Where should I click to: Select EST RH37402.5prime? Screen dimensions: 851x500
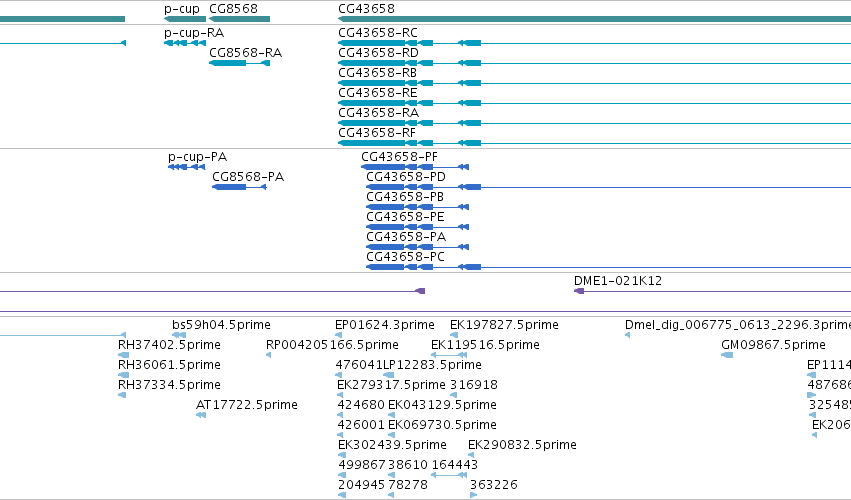click(169, 345)
